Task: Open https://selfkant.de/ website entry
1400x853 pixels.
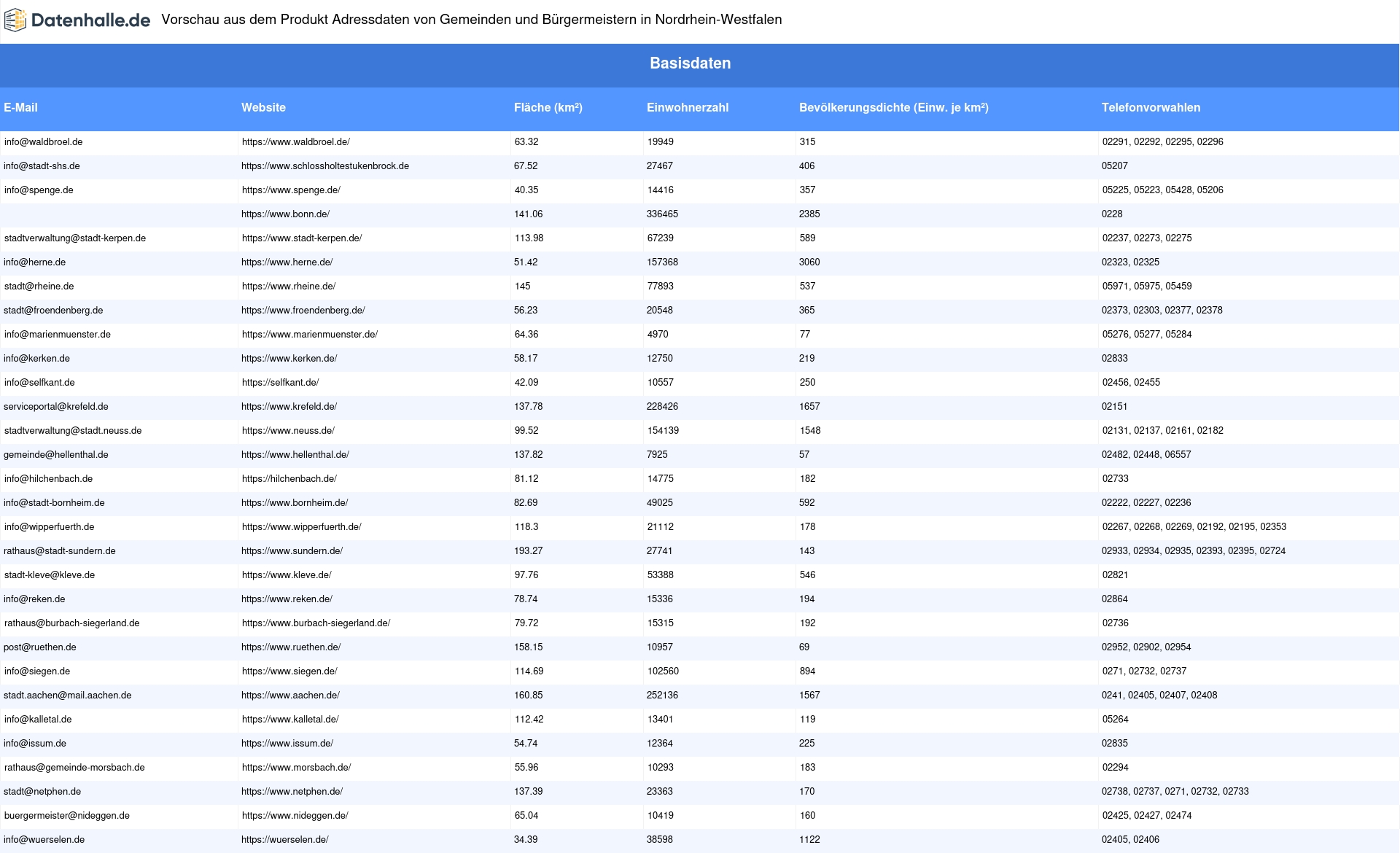Action: 280,383
